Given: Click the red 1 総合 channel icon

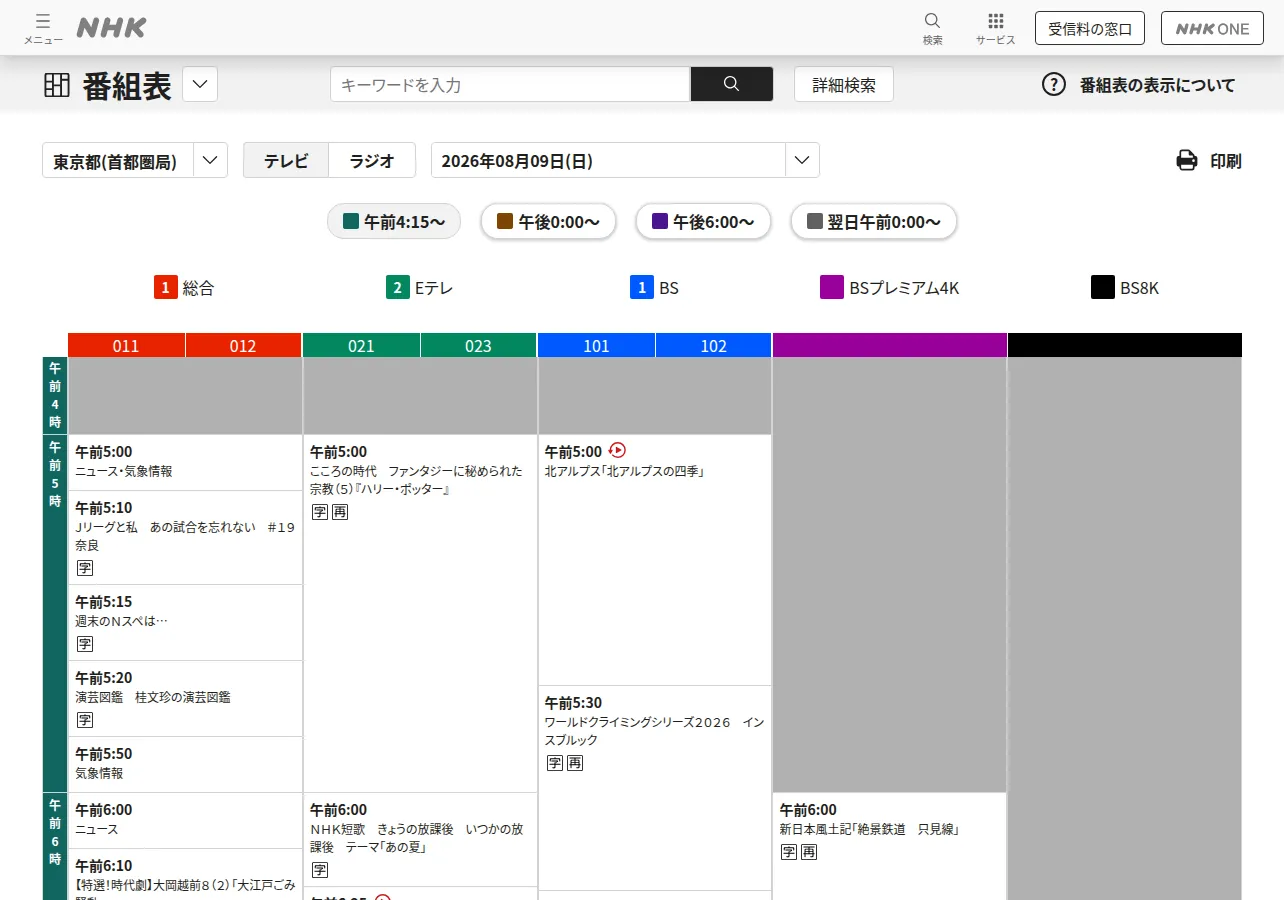Looking at the screenshot, I should pyautogui.click(x=165, y=288).
